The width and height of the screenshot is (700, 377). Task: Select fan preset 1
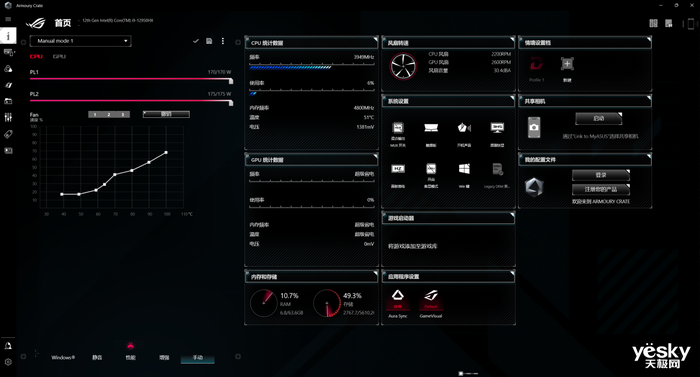click(95, 115)
